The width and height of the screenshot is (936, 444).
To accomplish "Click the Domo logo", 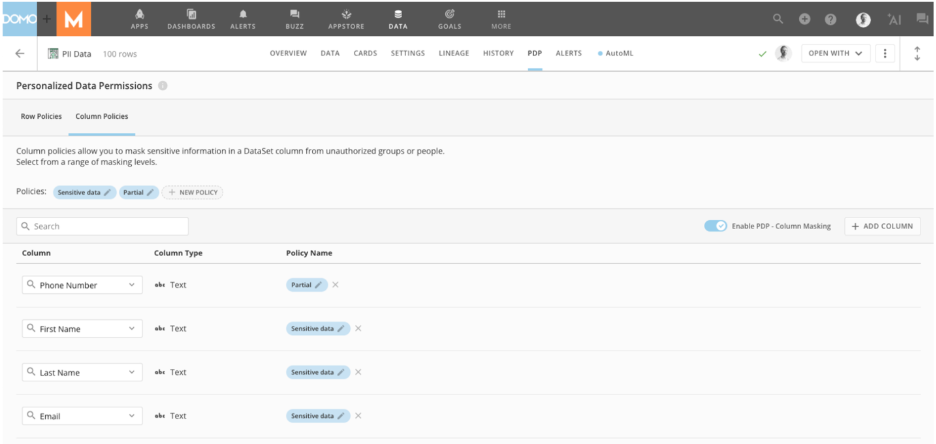I will coord(19,19).
